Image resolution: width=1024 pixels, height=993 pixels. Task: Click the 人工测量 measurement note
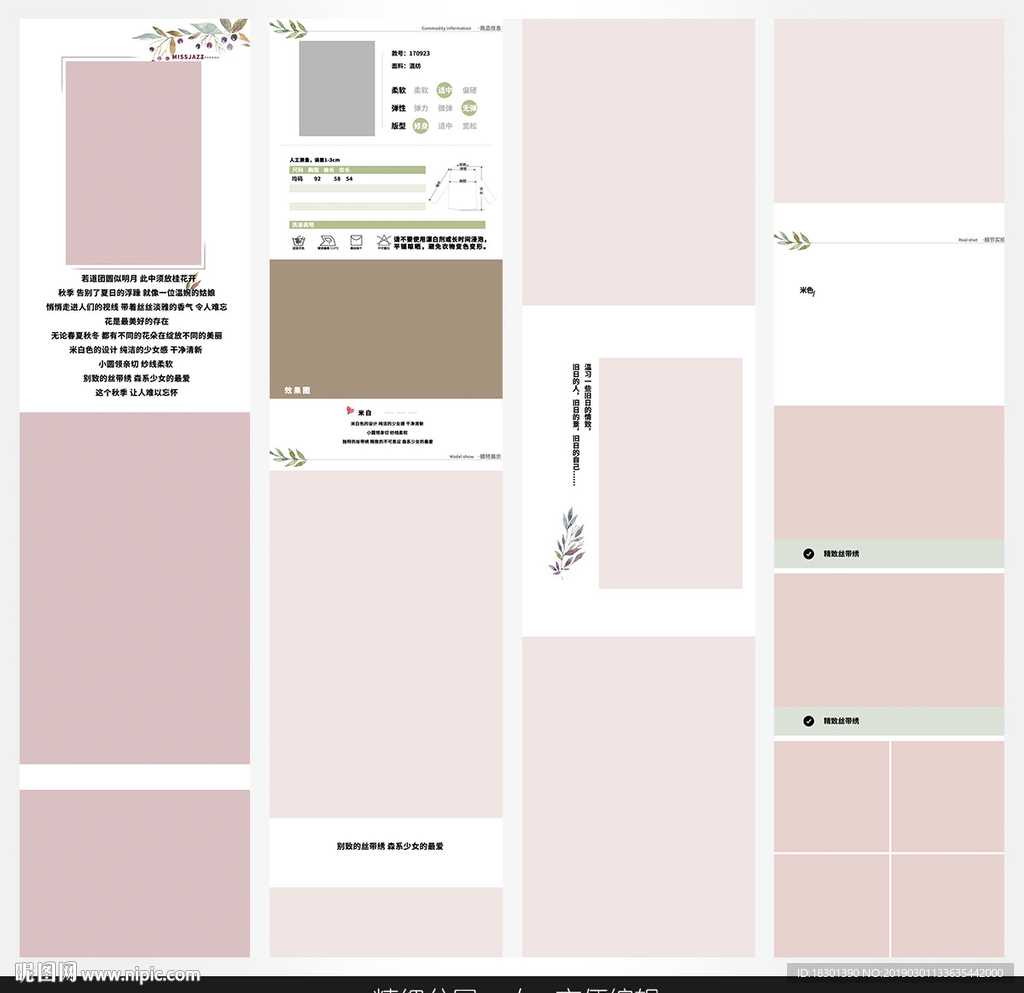[x=315, y=159]
